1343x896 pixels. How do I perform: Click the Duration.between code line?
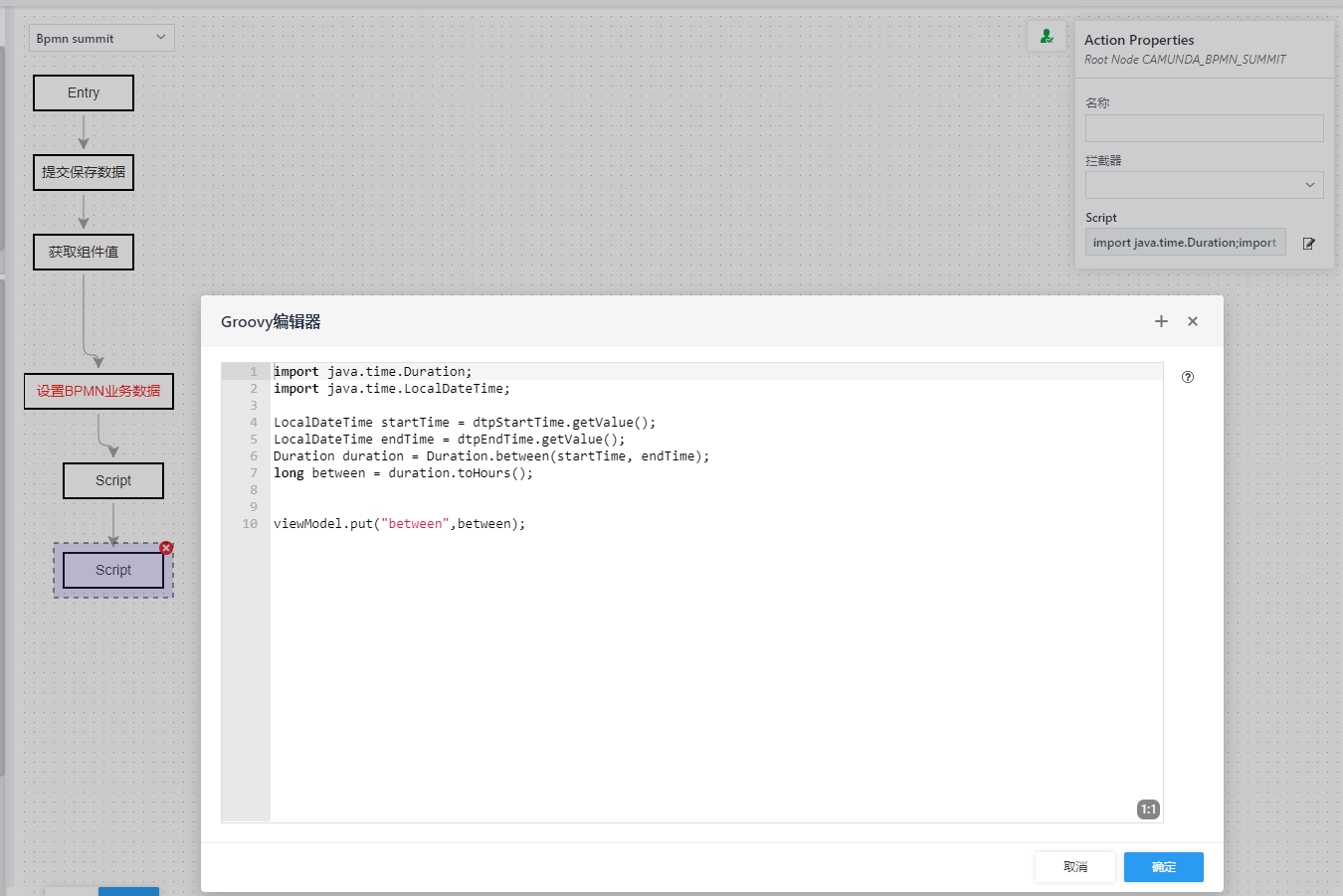[491, 456]
